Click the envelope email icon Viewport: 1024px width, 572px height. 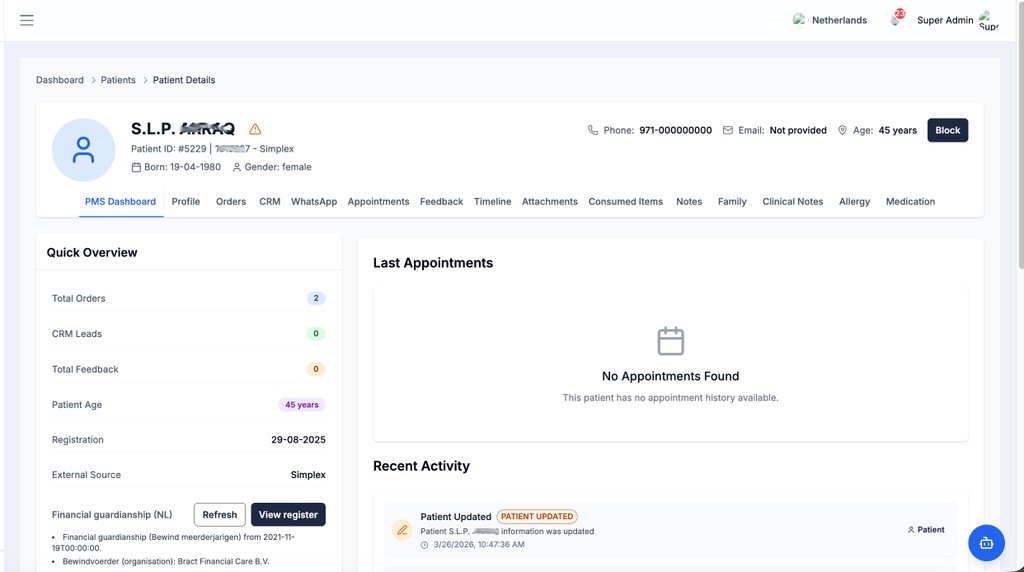click(x=728, y=130)
